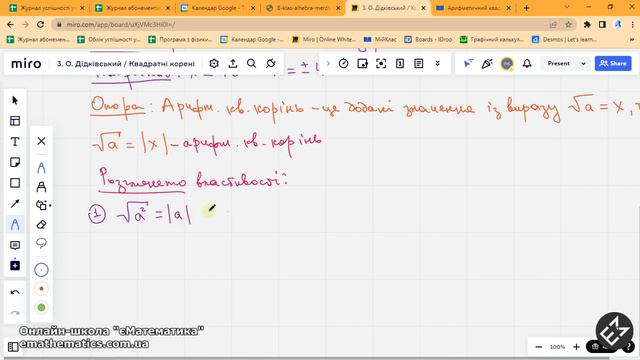Open board settings gear icon
Image resolution: width=640 pixels, height=360 pixels.
click(214, 64)
